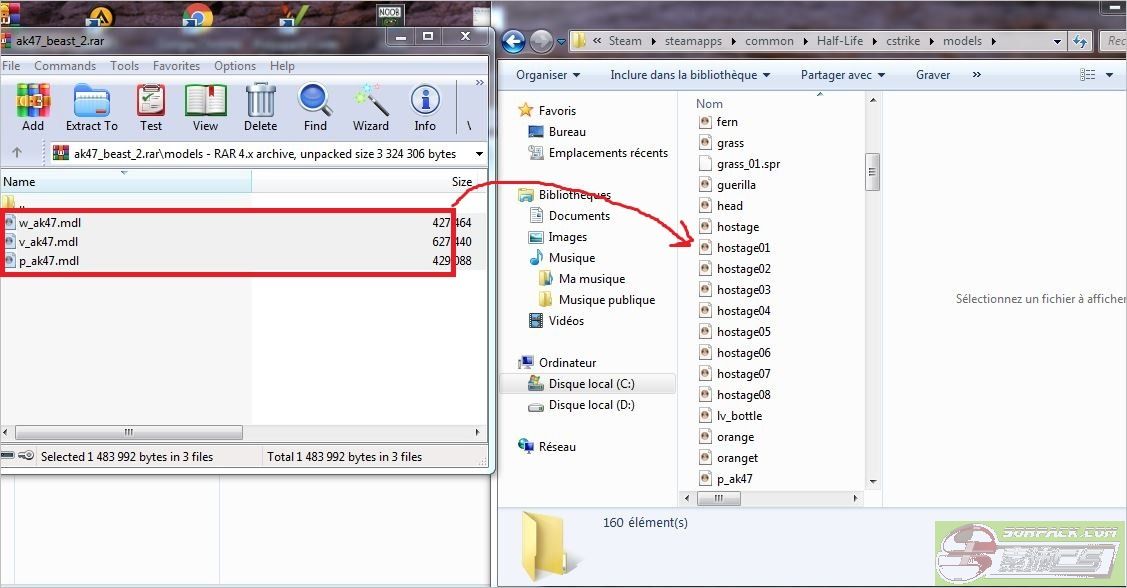This screenshot has width=1127, height=588.
Task: Click the Explorer back navigation button
Action: coord(513,41)
